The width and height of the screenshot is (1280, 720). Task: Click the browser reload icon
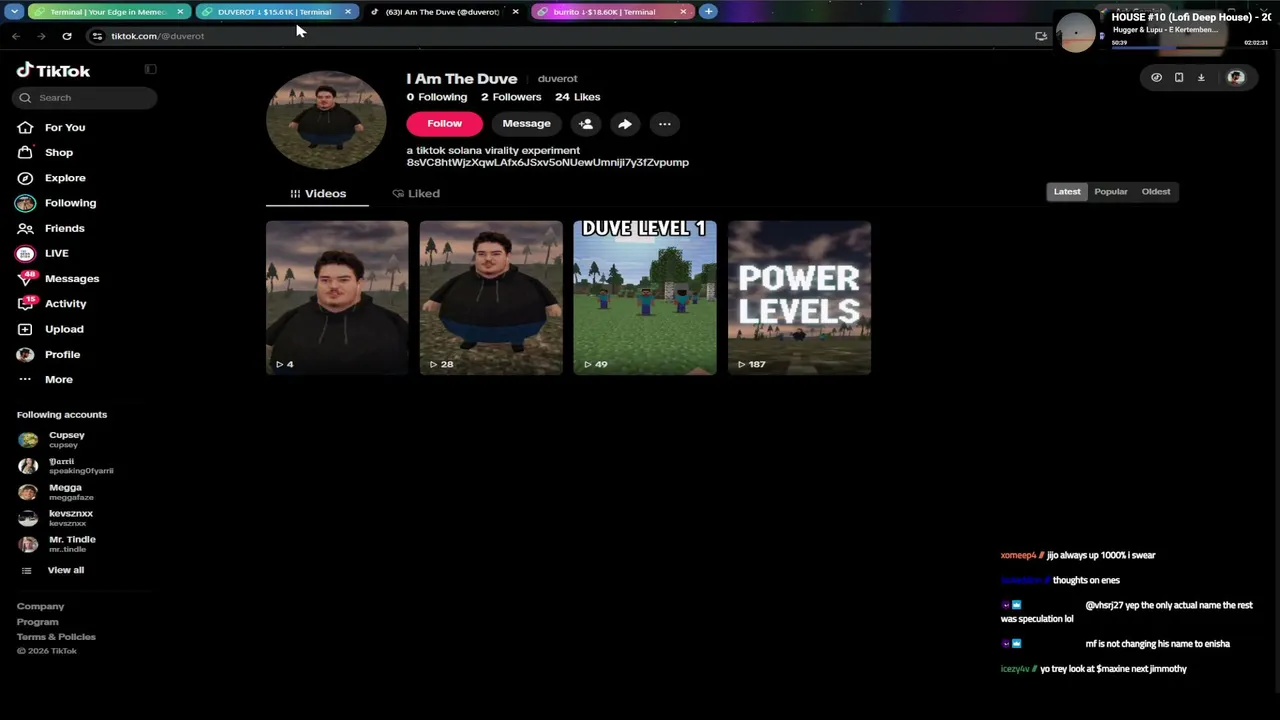tap(67, 36)
